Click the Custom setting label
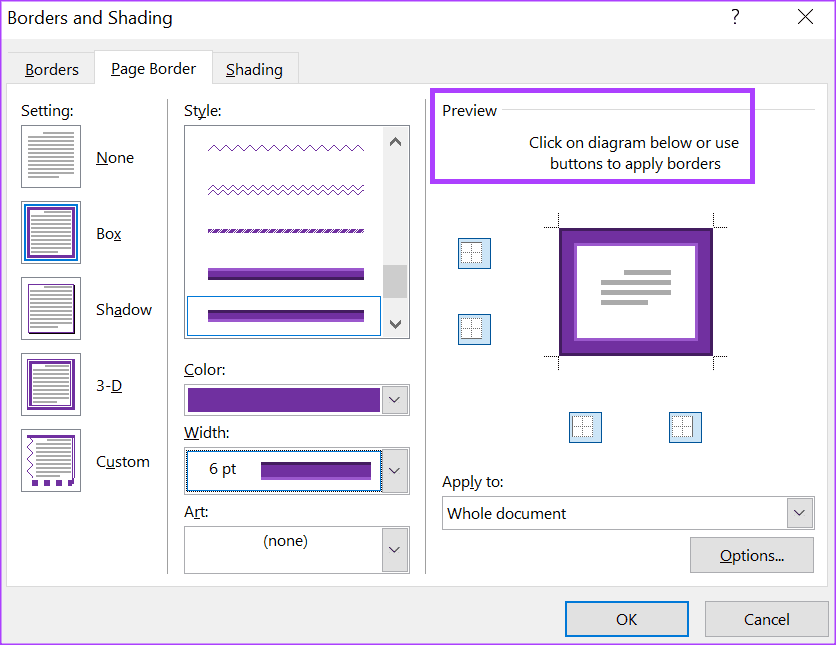Screen dimensions: 836x645 [123, 462]
